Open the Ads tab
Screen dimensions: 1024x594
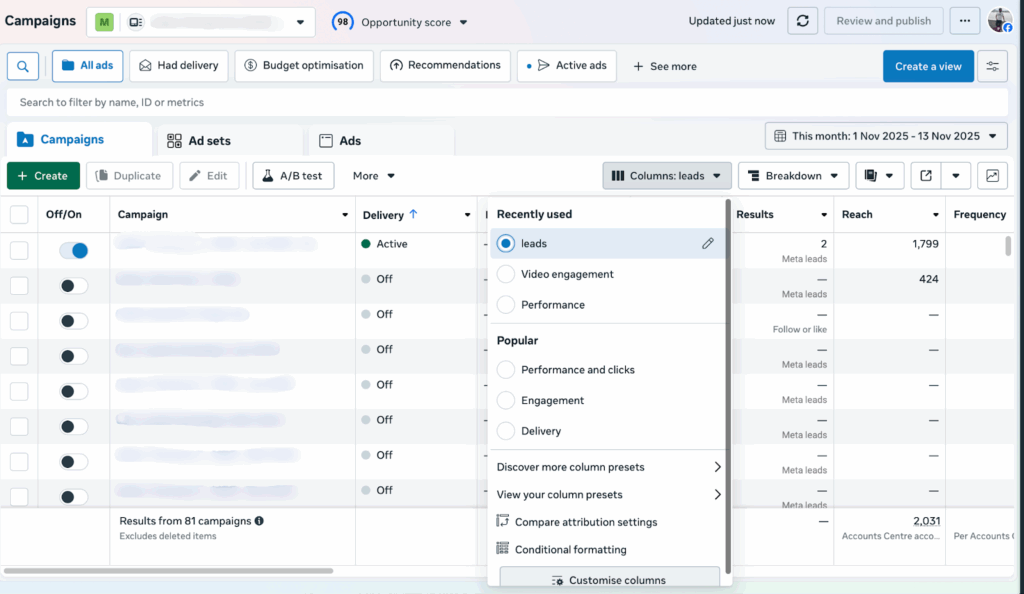349,141
